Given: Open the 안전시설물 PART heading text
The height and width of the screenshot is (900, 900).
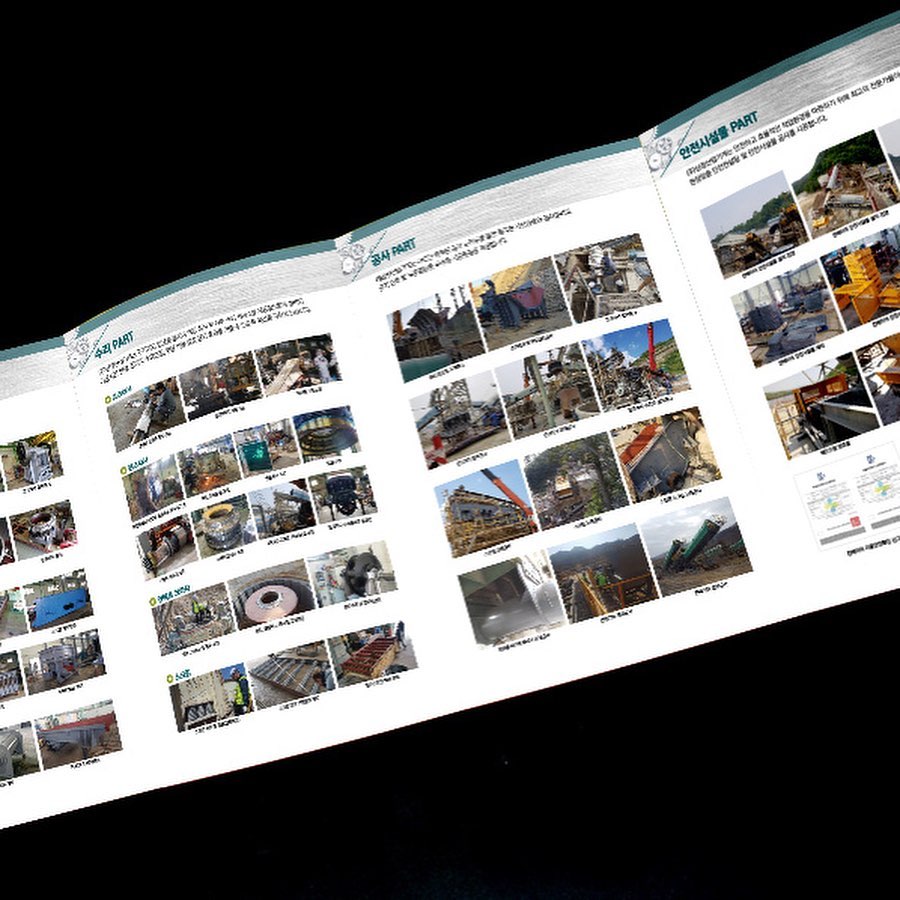Looking at the screenshot, I should (718, 135).
